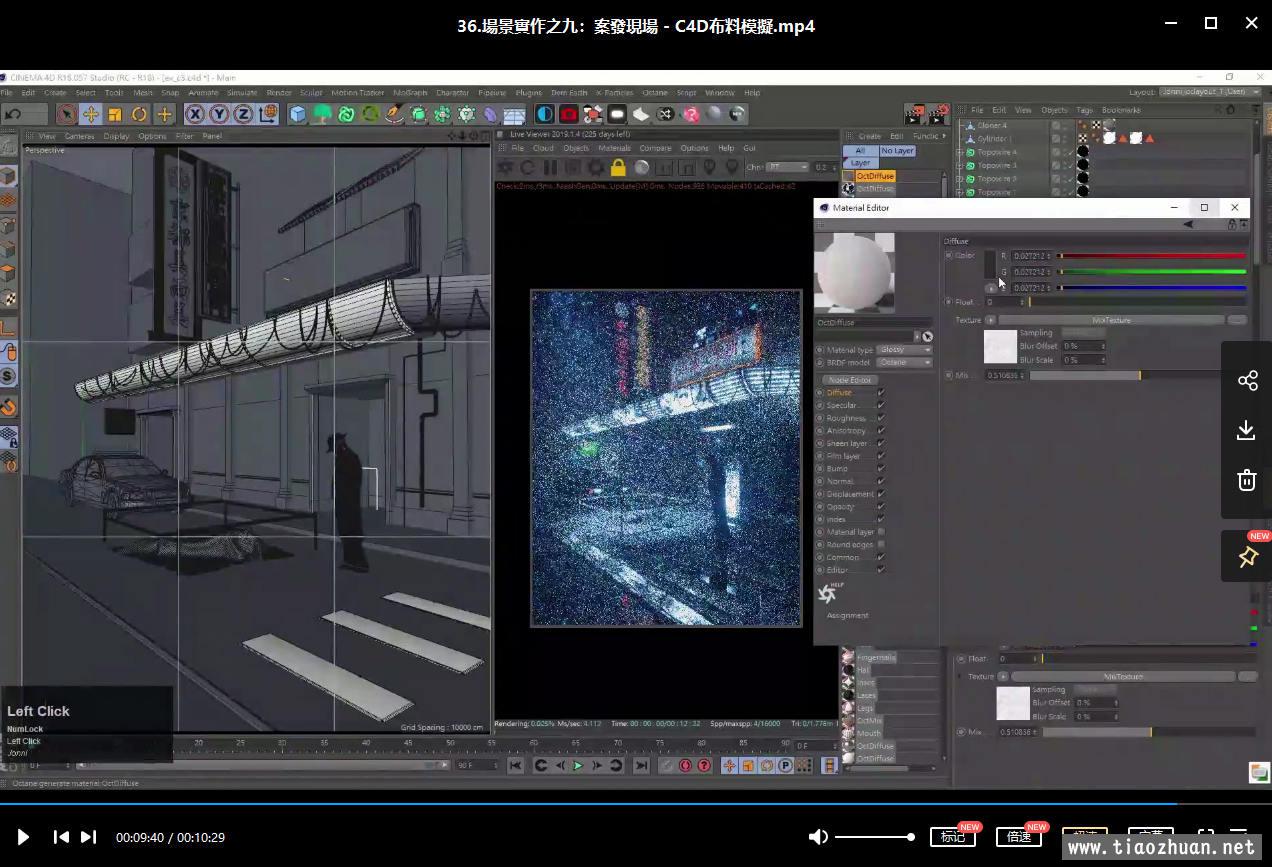Open the purple deformer tools icon
The image size is (1272, 867).
(x=490, y=114)
